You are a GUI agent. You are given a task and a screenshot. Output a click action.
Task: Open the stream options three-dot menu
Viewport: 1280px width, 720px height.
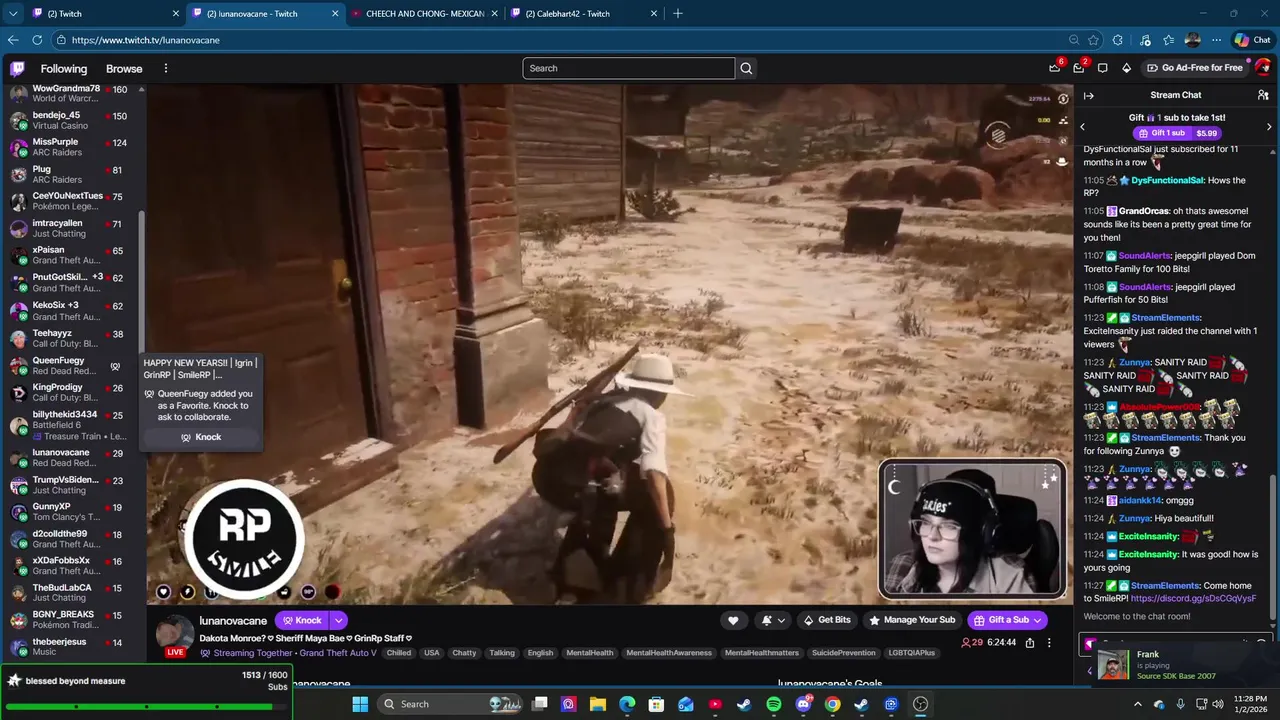point(1049,642)
